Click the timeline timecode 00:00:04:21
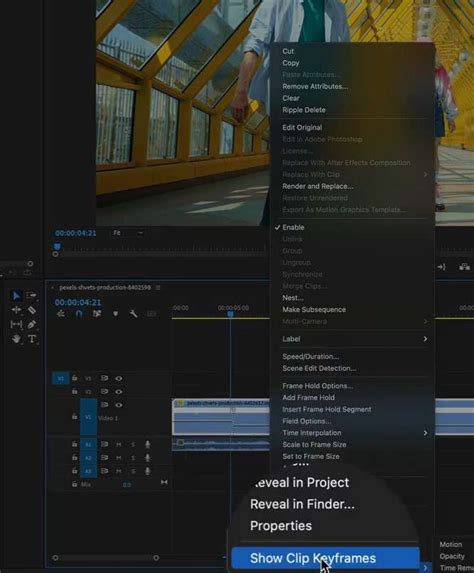474x573 pixels. [x=78, y=302]
